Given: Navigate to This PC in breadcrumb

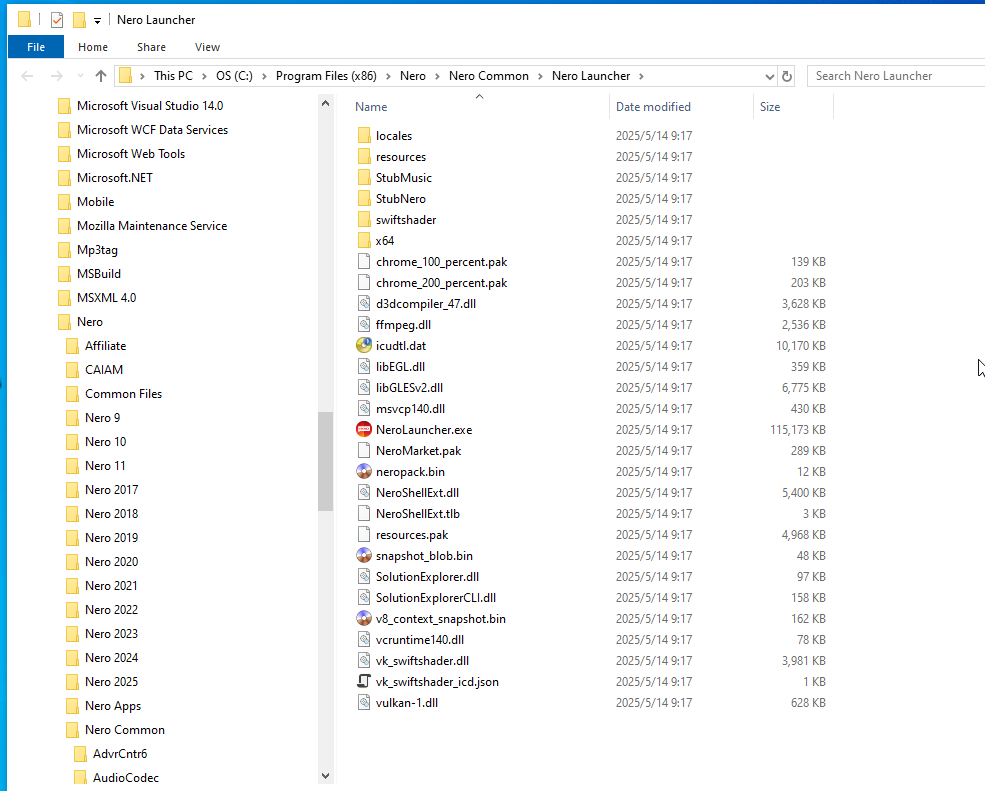Looking at the screenshot, I should [x=173, y=76].
